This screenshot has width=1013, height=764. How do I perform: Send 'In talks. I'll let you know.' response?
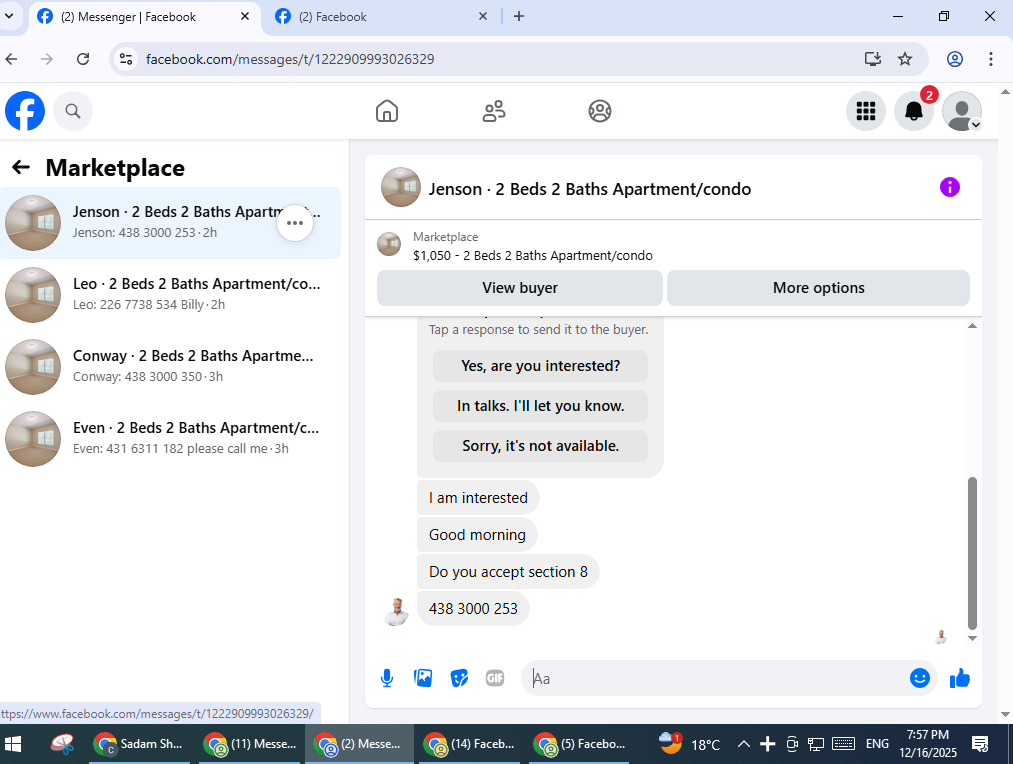[540, 406]
